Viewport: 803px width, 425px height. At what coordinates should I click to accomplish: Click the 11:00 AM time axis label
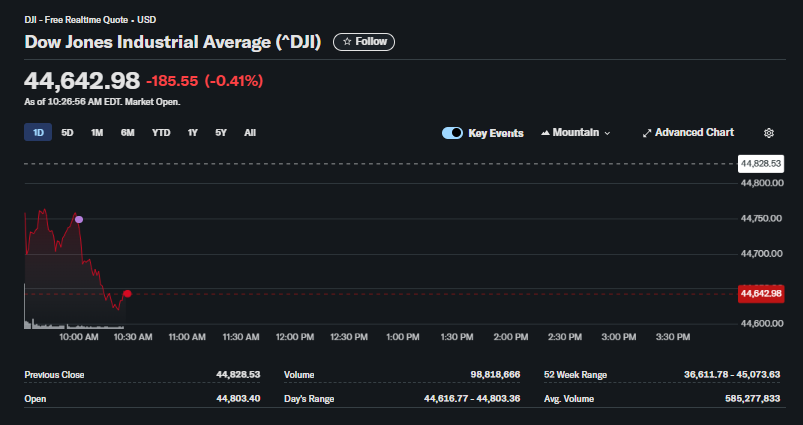(187, 337)
